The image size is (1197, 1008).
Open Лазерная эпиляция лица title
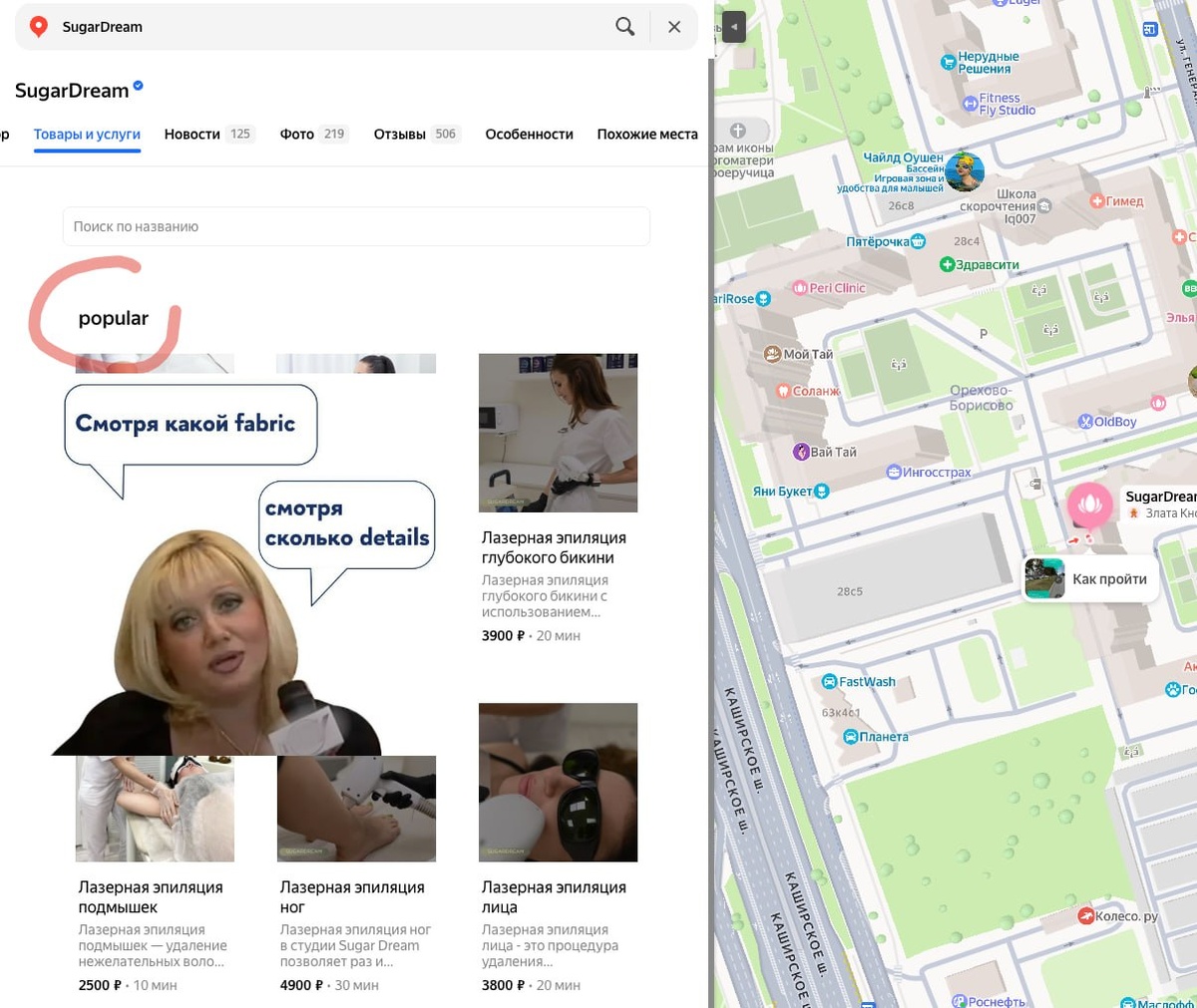pos(554,897)
